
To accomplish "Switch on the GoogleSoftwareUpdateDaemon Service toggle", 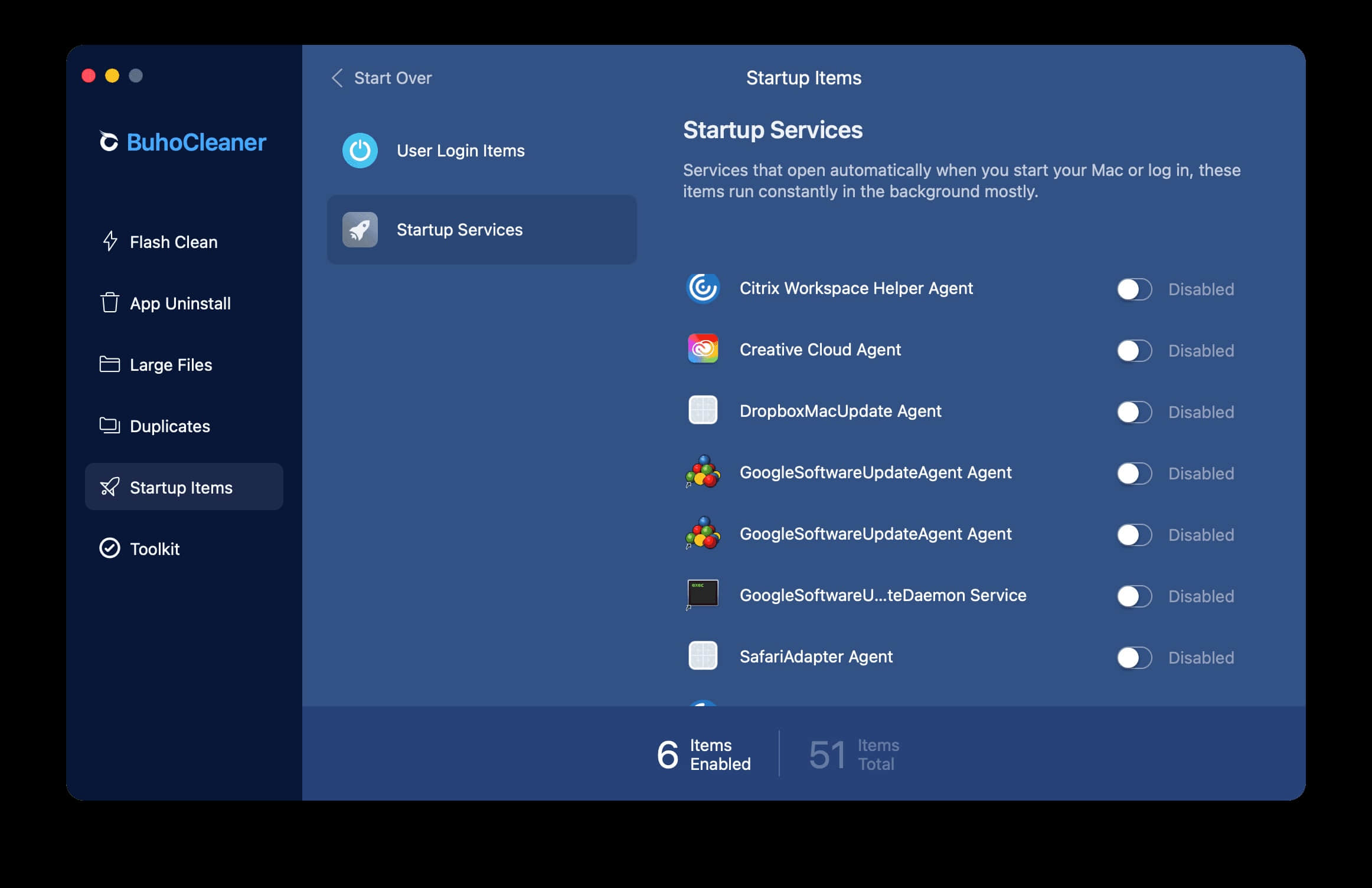I will pyautogui.click(x=1133, y=596).
